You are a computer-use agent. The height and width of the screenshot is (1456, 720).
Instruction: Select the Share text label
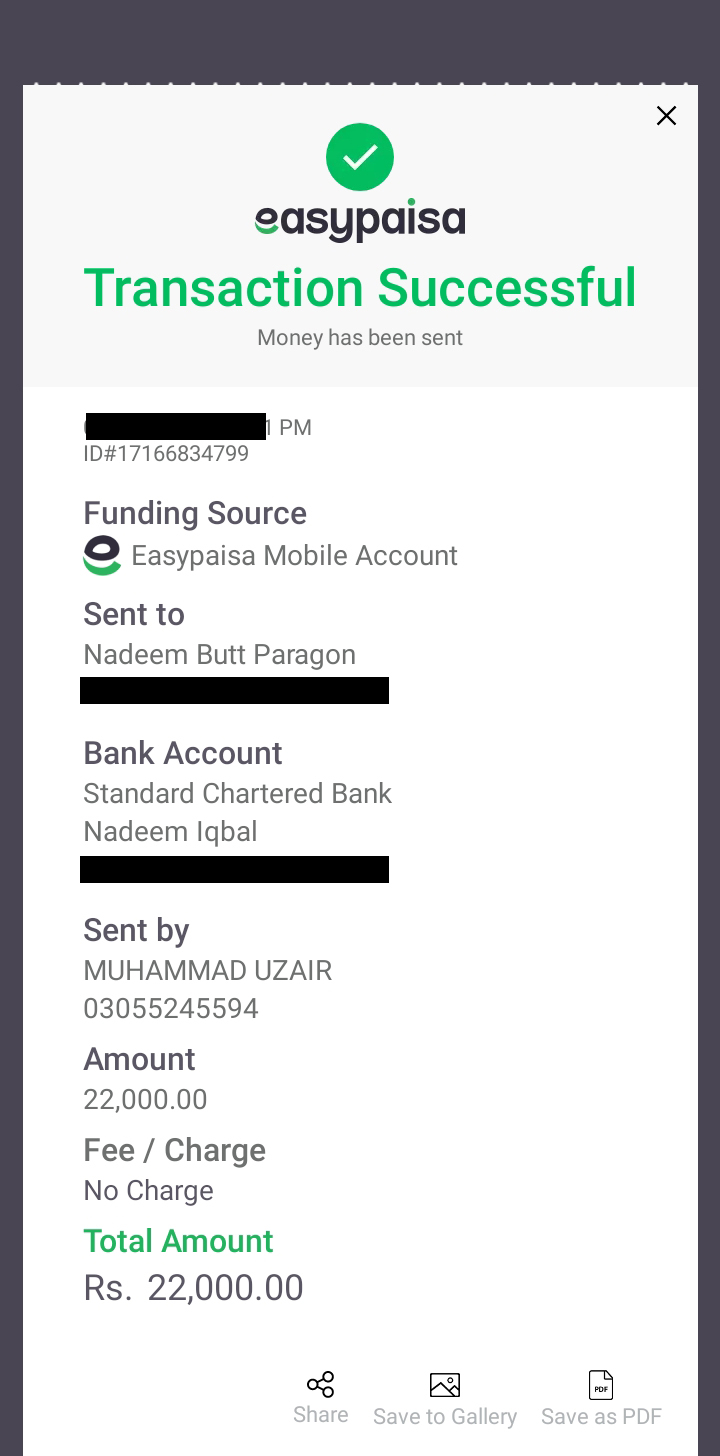click(x=321, y=1415)
